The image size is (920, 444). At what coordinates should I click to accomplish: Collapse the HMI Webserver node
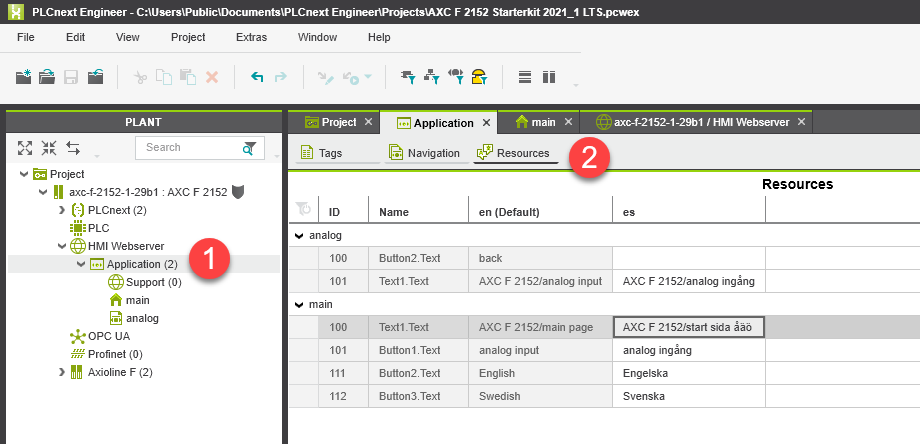pos(62,246)
